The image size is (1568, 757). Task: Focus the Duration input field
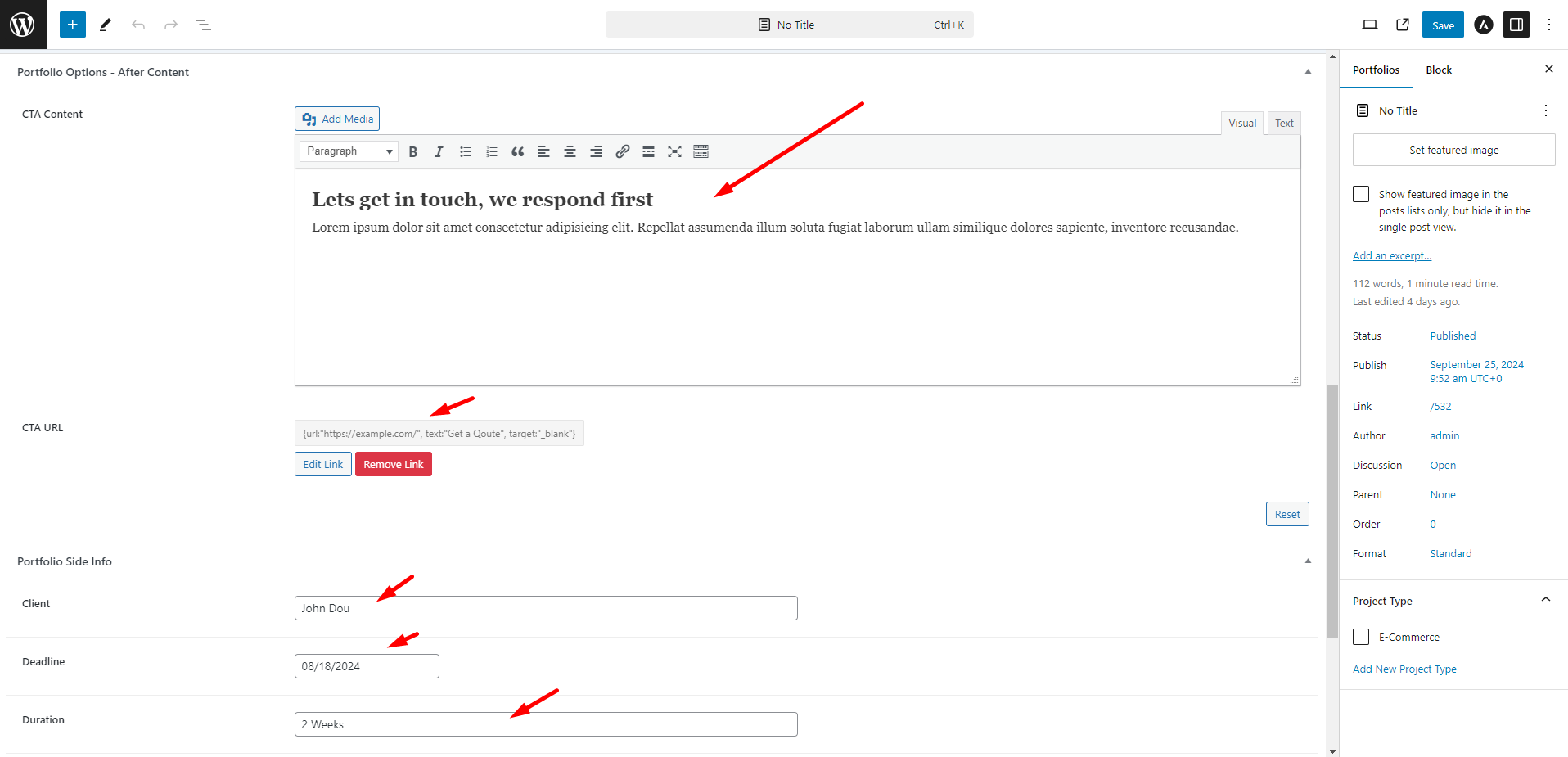(546, 724)
